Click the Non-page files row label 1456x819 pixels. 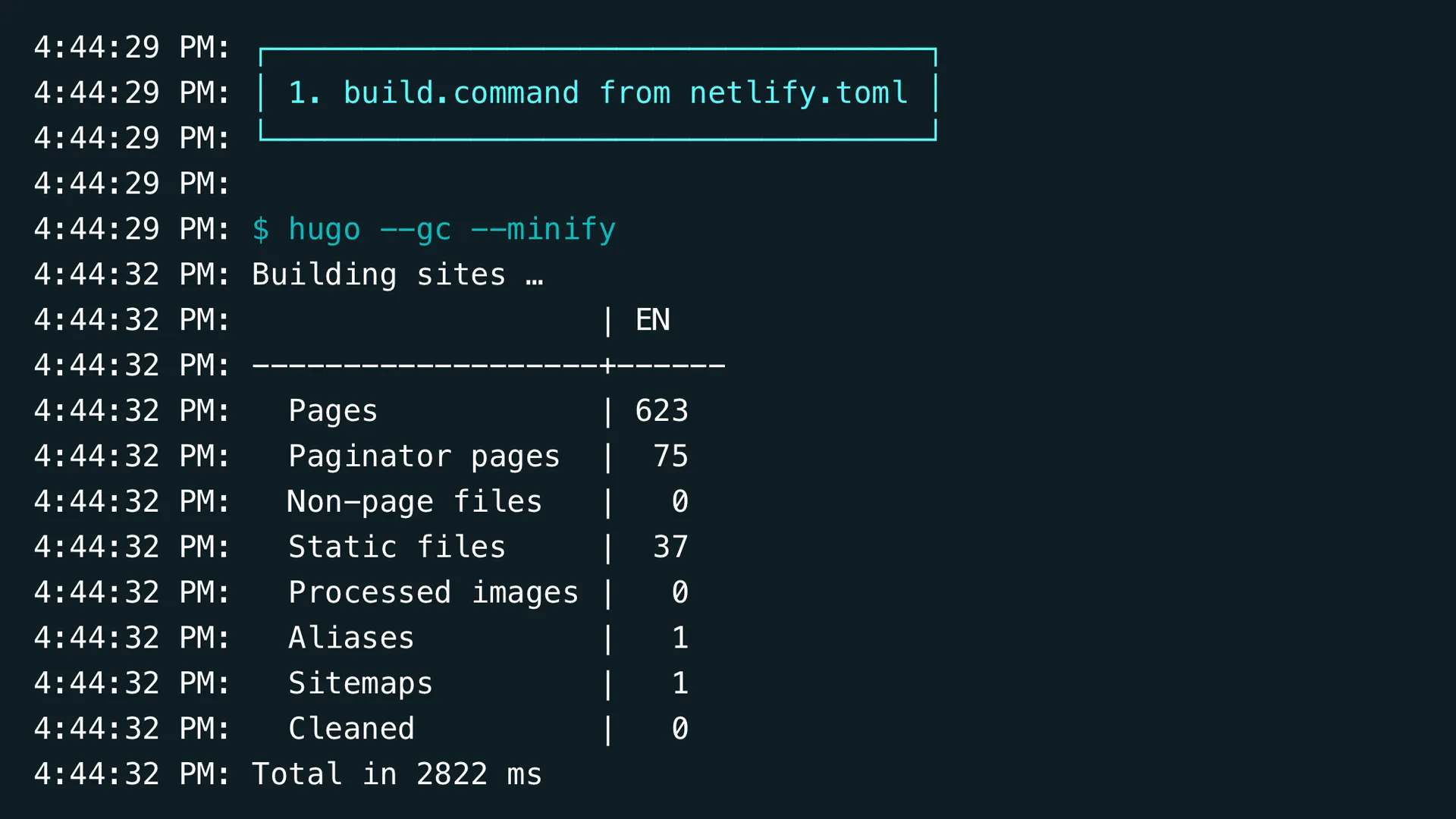414,502
